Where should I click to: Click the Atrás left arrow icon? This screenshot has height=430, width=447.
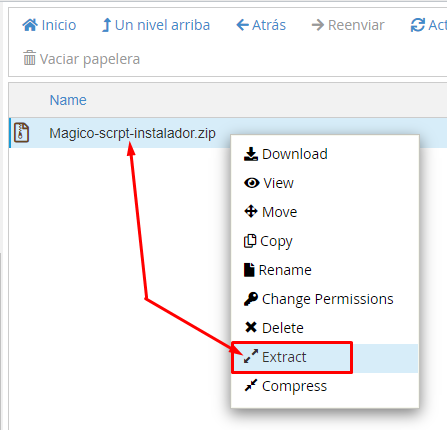[x=242, y=25]
